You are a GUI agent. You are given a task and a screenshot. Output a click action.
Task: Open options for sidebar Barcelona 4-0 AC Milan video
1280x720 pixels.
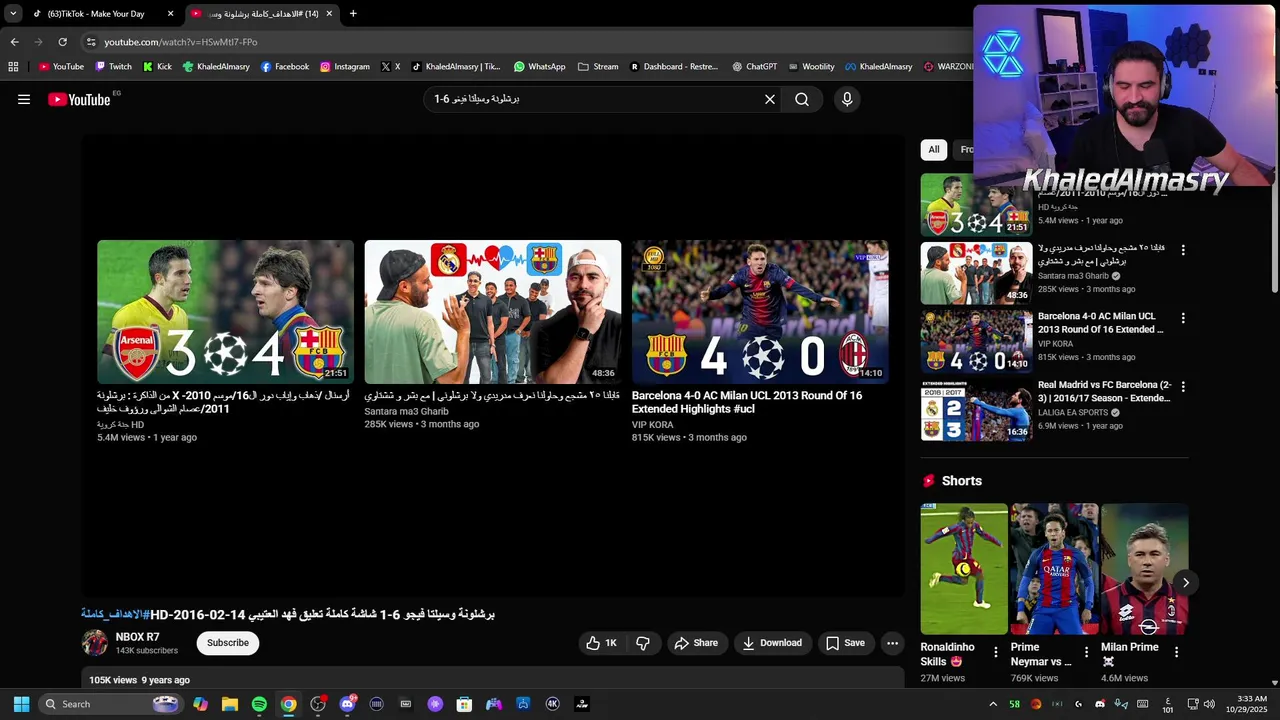click(1183, 318)
